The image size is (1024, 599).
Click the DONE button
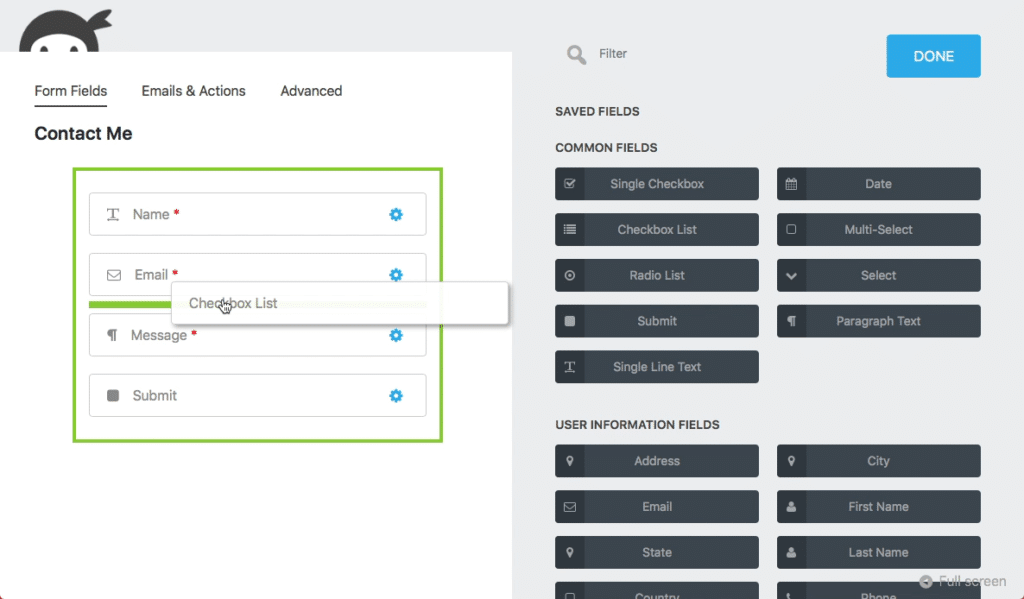[932, 56]
